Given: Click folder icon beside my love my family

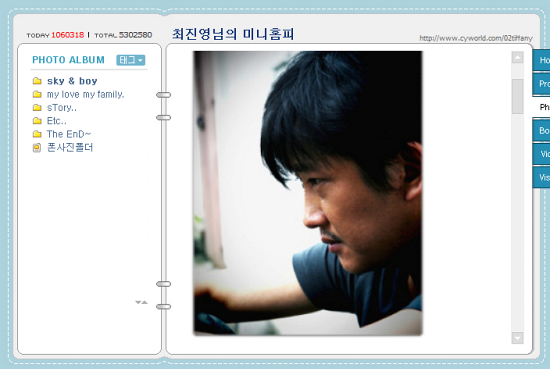Looking at the screenshot, I should tap(37, 94).
